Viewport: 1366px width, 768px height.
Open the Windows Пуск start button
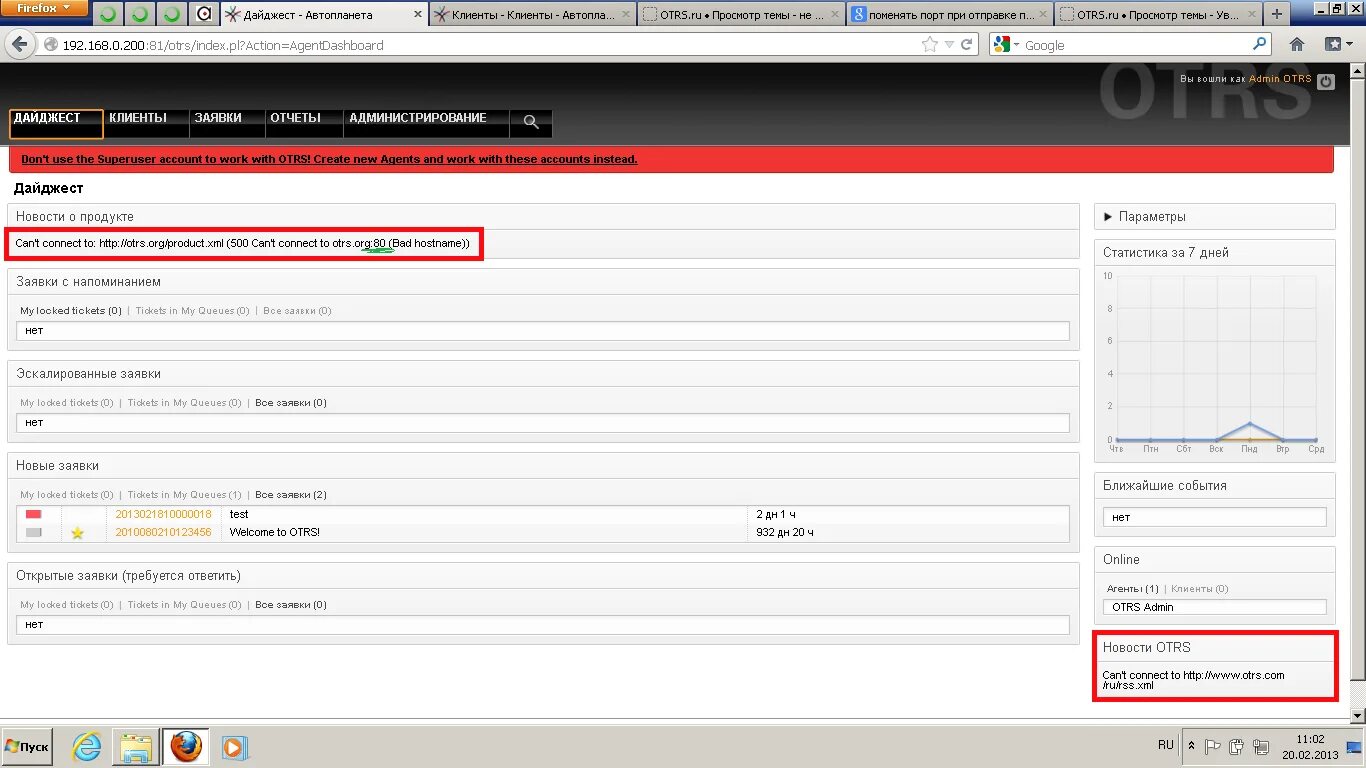click(x=27, y=747)
